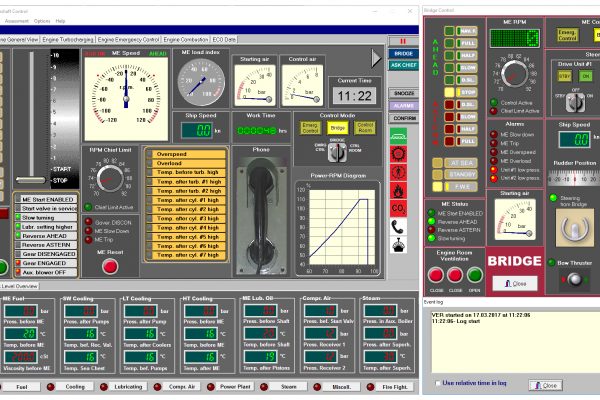The image size is (600, 400).
Task: Switch to Engine Turbocharging tab
Action: (68, 39)
